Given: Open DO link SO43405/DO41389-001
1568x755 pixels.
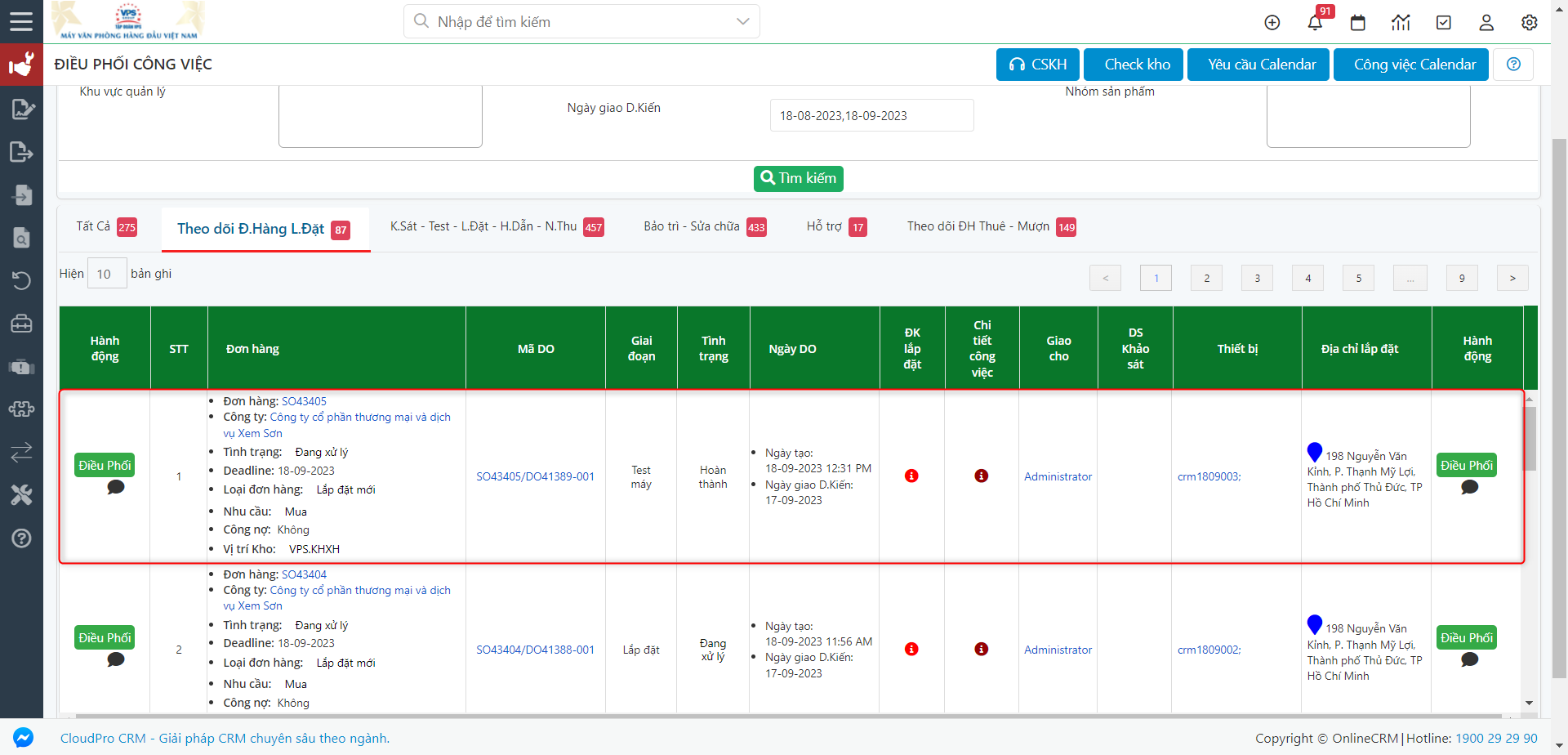Looking at the screenshot, I should click(536, 476).
